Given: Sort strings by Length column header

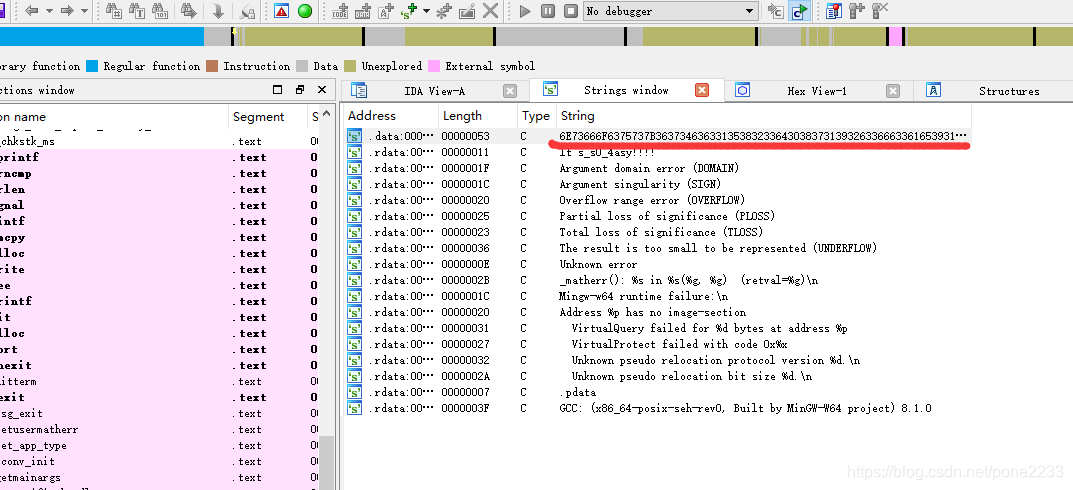Looking at the screenshot, I should tap(477, 116).
